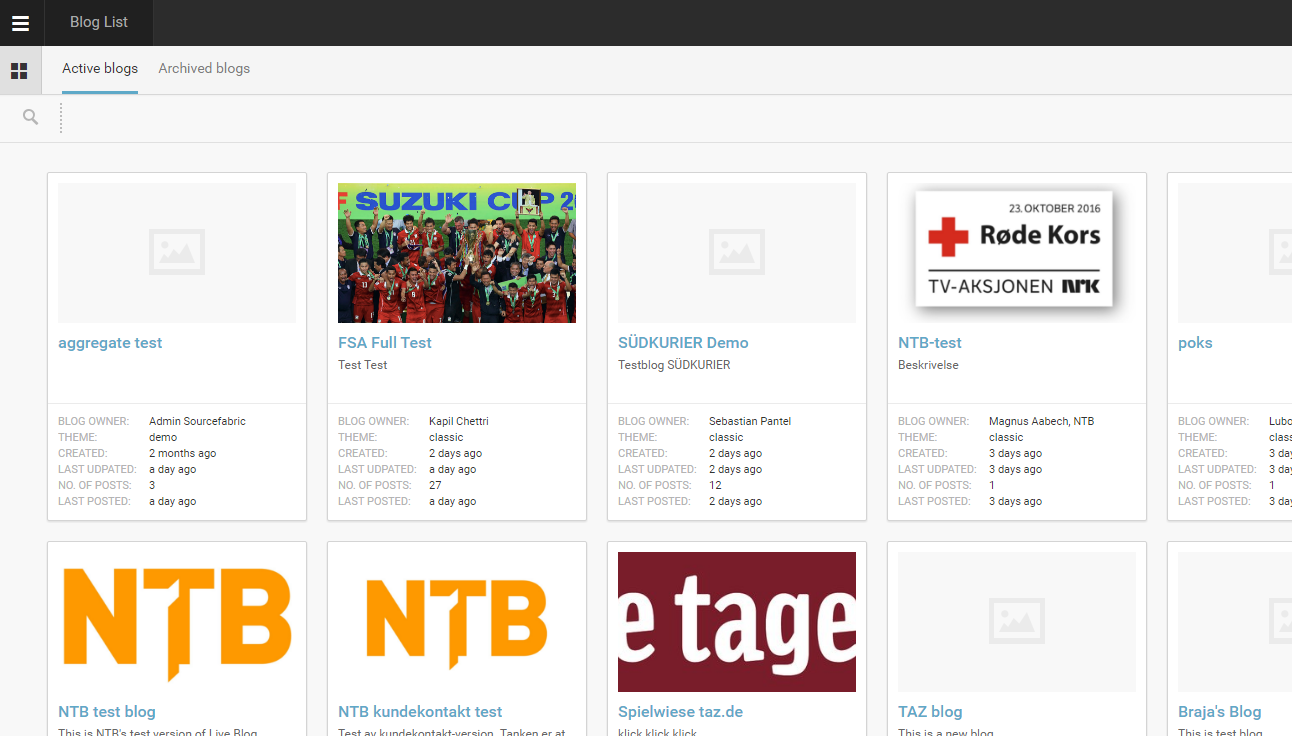
Task: Click 'Test Test' description text
Action: tap(362, 365)
